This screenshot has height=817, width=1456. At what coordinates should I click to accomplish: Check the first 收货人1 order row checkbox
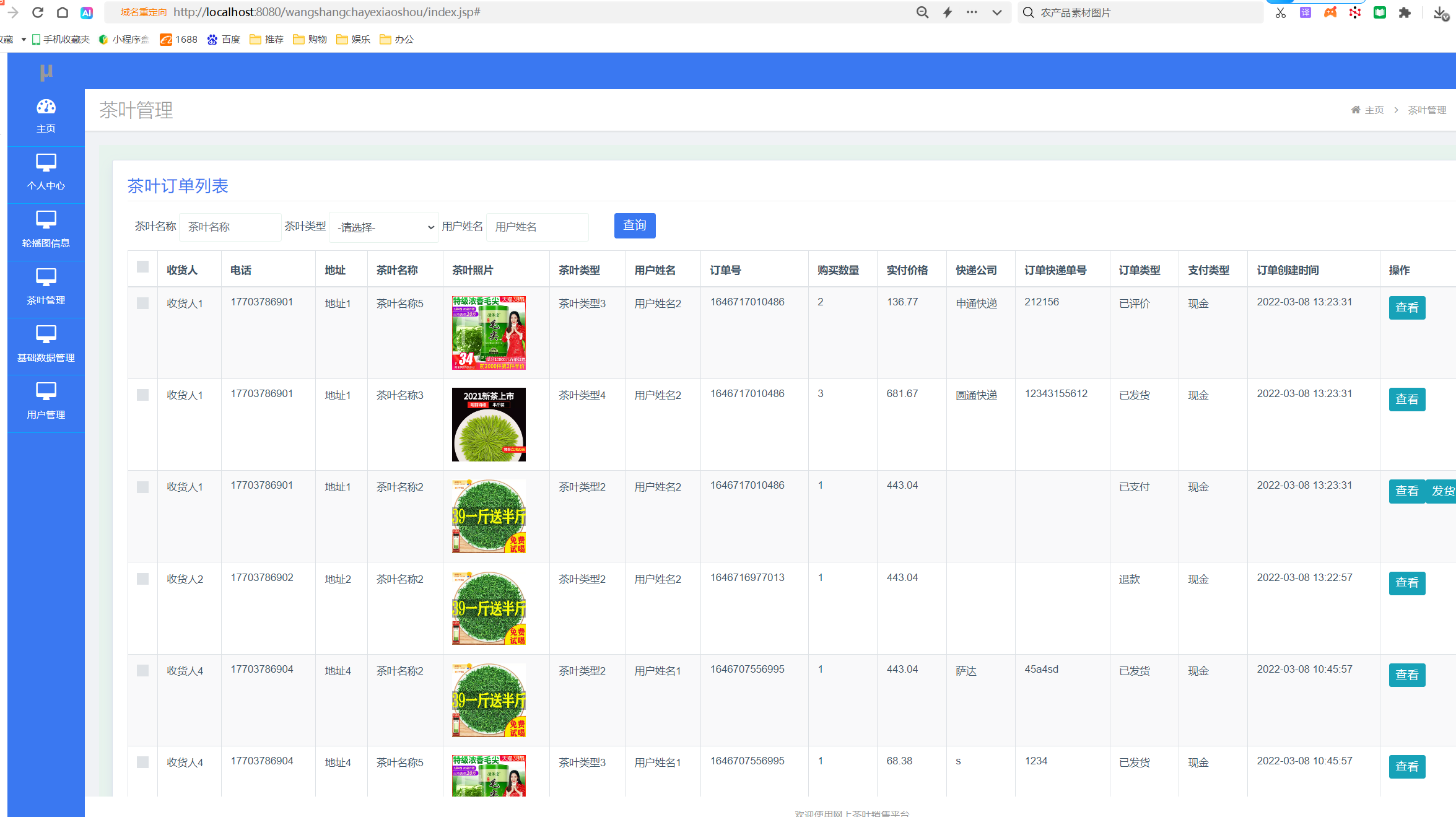tap(142, 303)
